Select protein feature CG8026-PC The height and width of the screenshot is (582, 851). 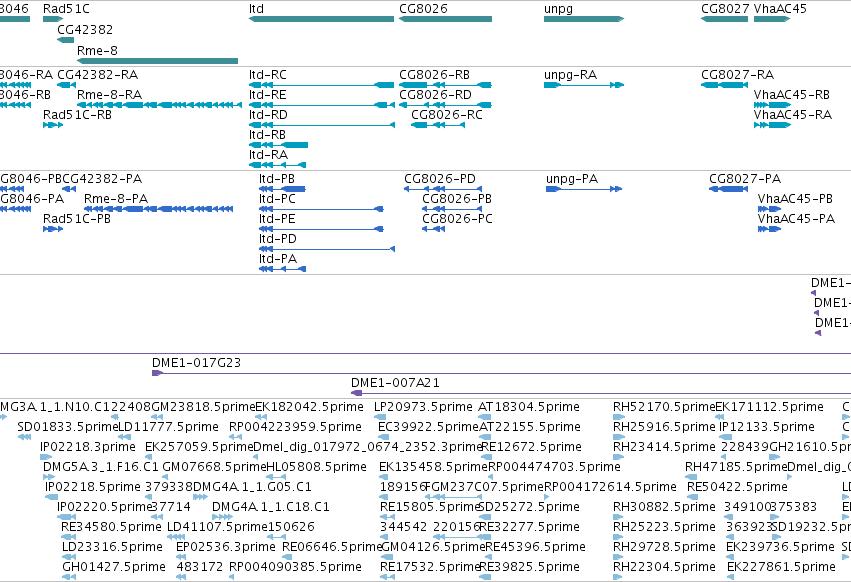[434, 229]
